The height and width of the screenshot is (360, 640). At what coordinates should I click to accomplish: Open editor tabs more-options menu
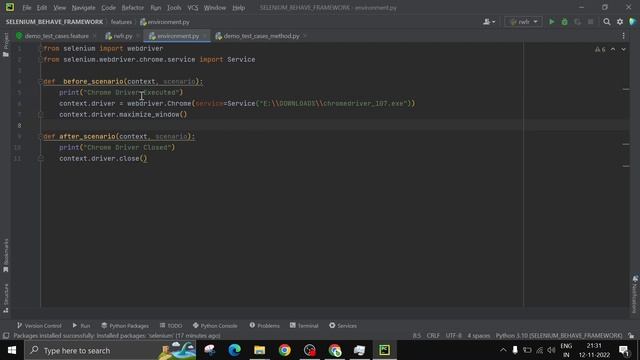tap(623, 36)
